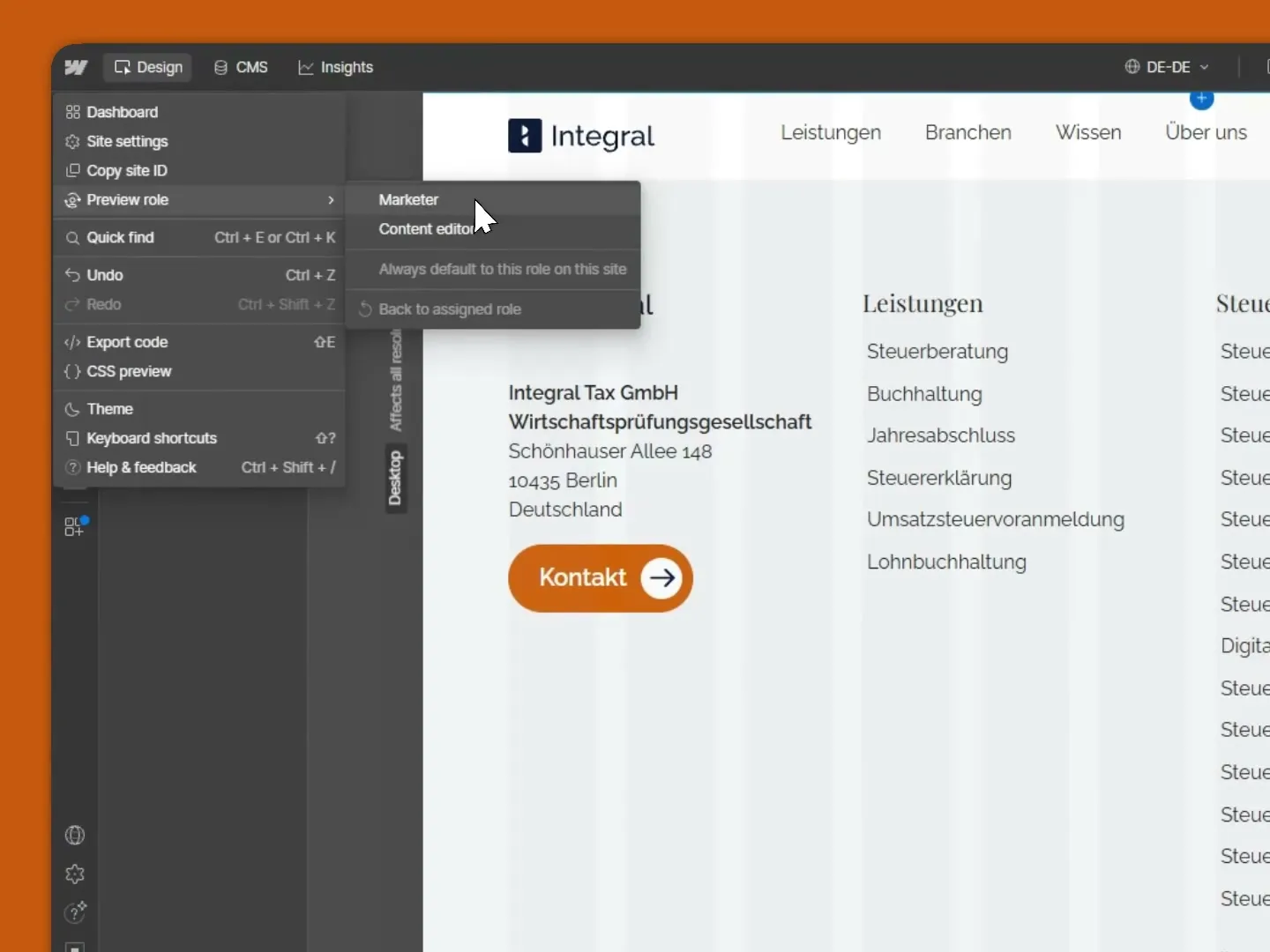Image resolution: width=1270 pixels, height=952 pixels.
Task: Click the 'Schönhauser Allee 148' address text
Action: 610,451
